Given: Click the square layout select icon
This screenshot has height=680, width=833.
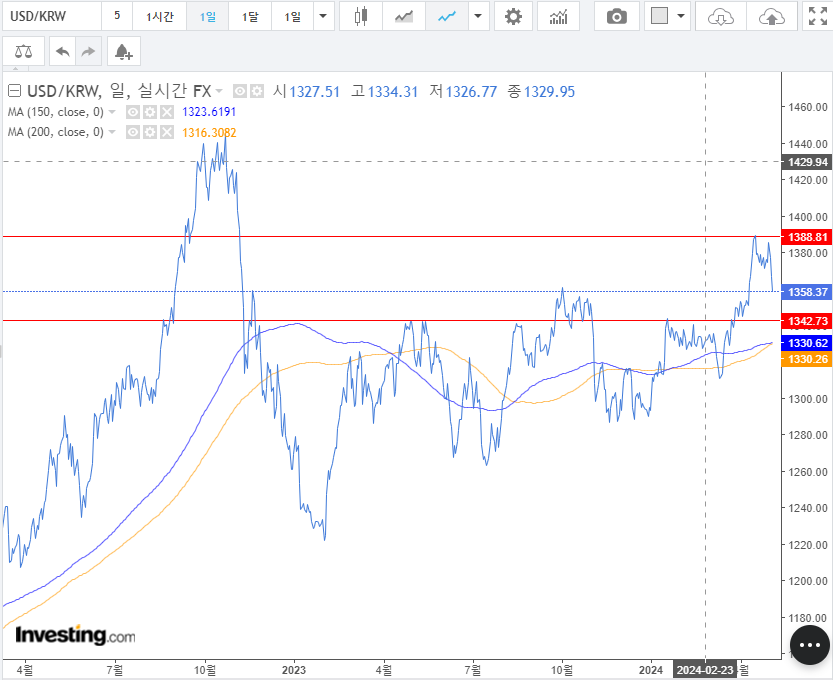Looking at the screenshot, I should pyautogui.click(x=659, y=16).
